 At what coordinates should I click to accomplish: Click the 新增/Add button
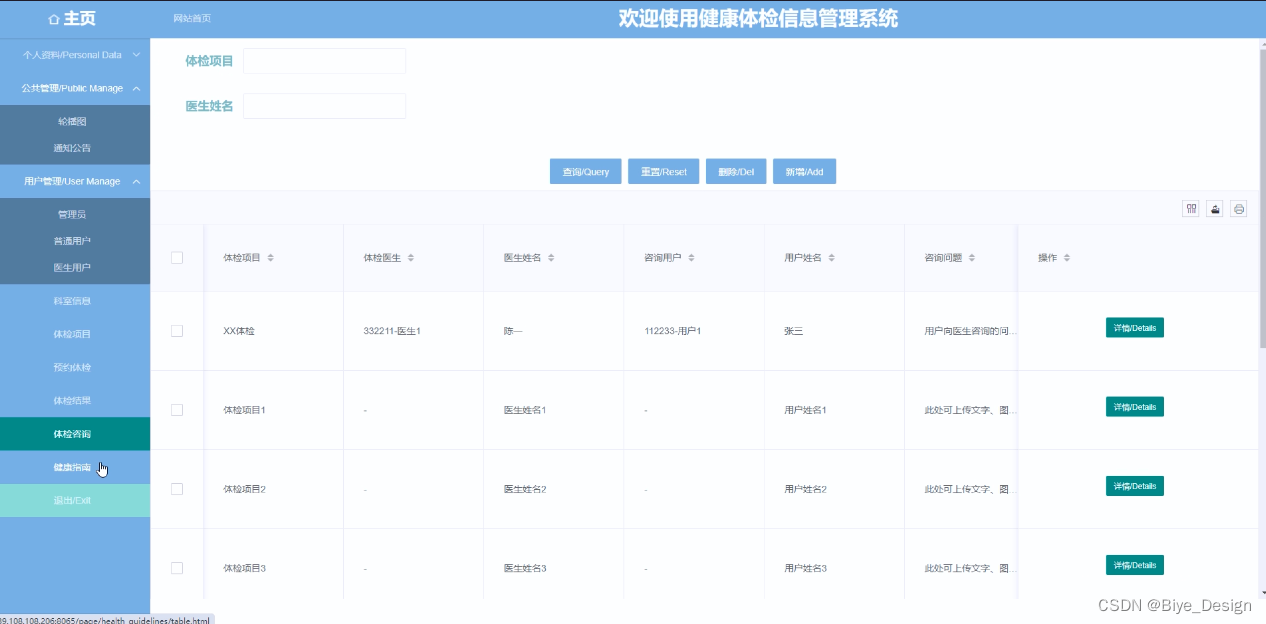pyautogui.click(x=804, y=172)
